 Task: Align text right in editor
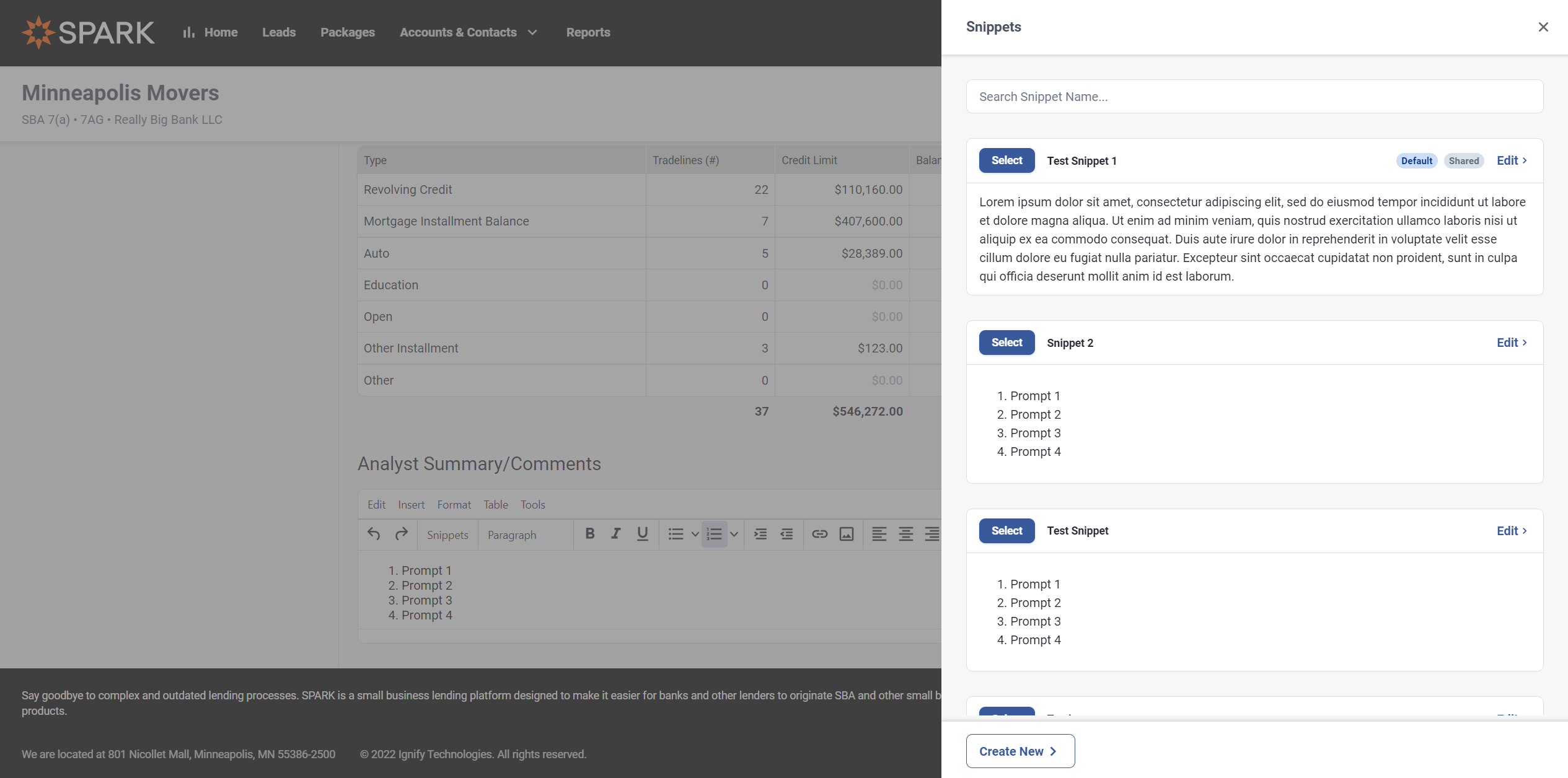tap(932, 534)
